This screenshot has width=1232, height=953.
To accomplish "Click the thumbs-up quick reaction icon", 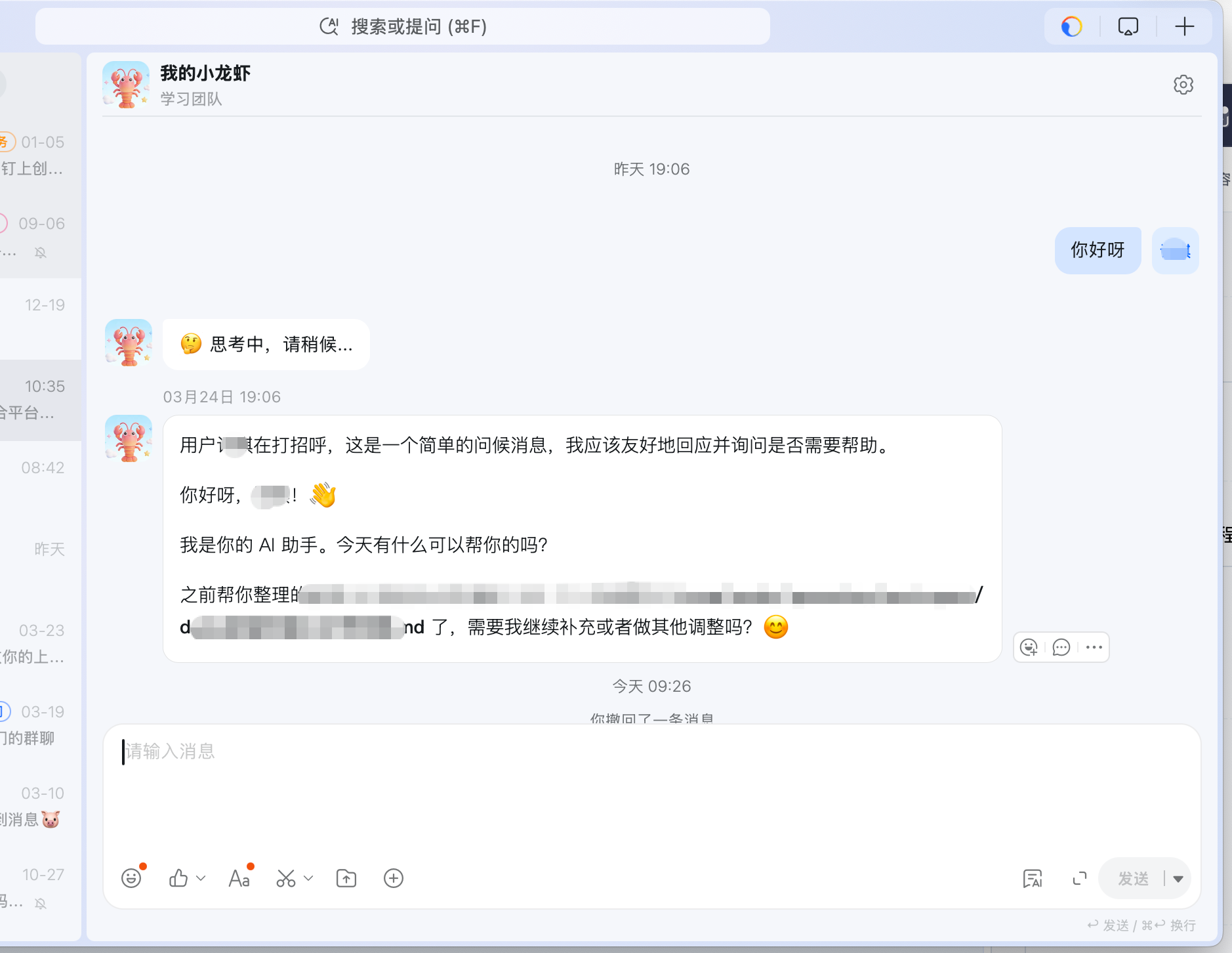I will tap(178, 878).
